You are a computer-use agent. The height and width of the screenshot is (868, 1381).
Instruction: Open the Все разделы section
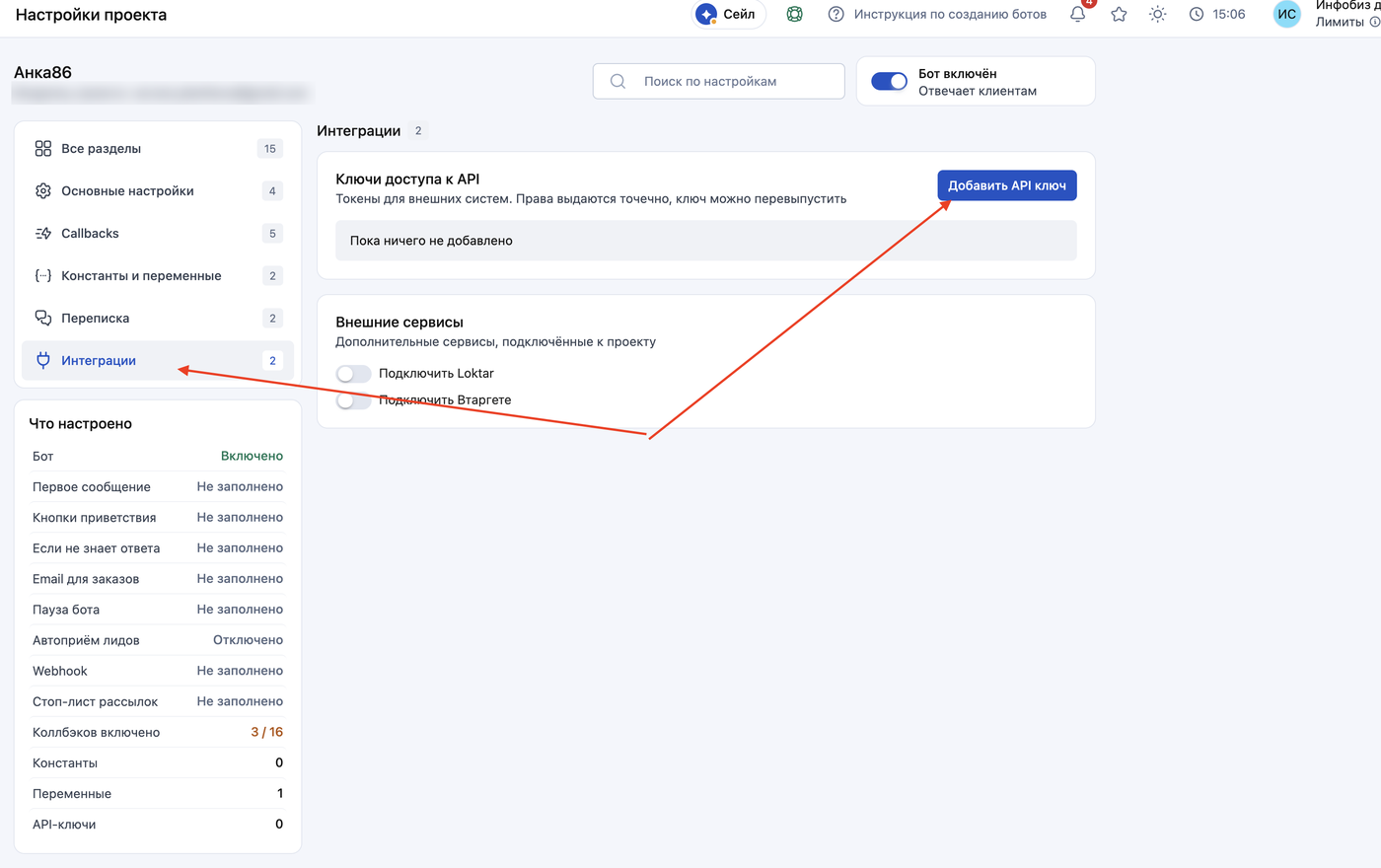[x=158, y=148]
